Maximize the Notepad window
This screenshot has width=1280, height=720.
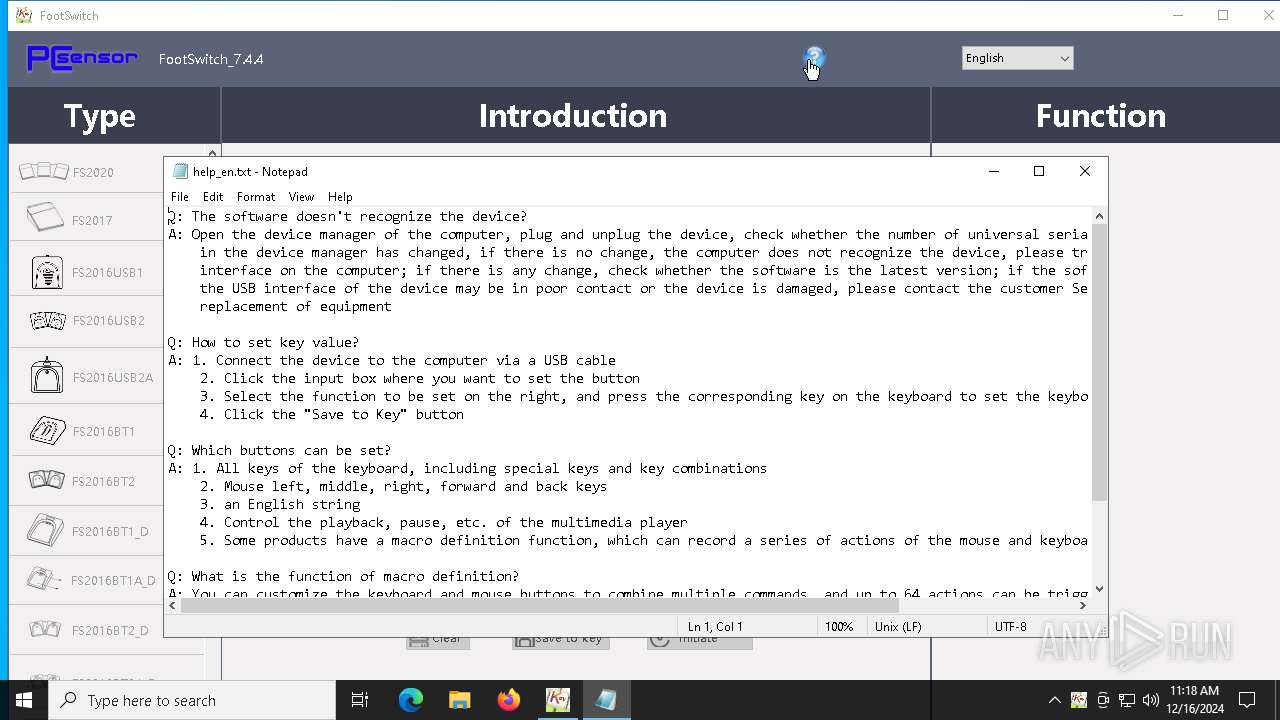1039,171
